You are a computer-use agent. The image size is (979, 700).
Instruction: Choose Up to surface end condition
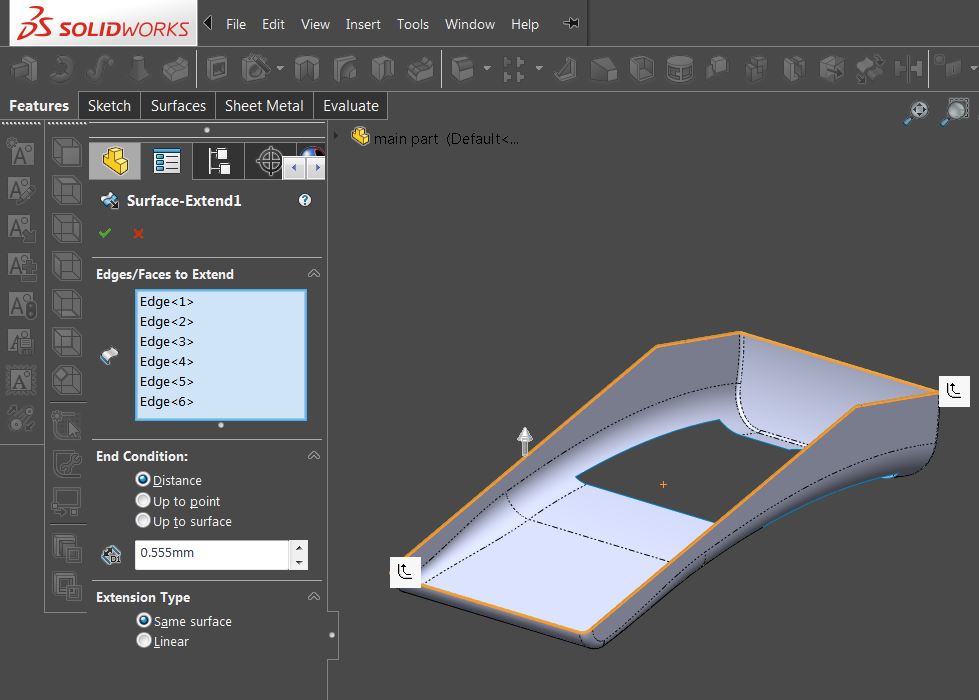(x=142, y=521)
